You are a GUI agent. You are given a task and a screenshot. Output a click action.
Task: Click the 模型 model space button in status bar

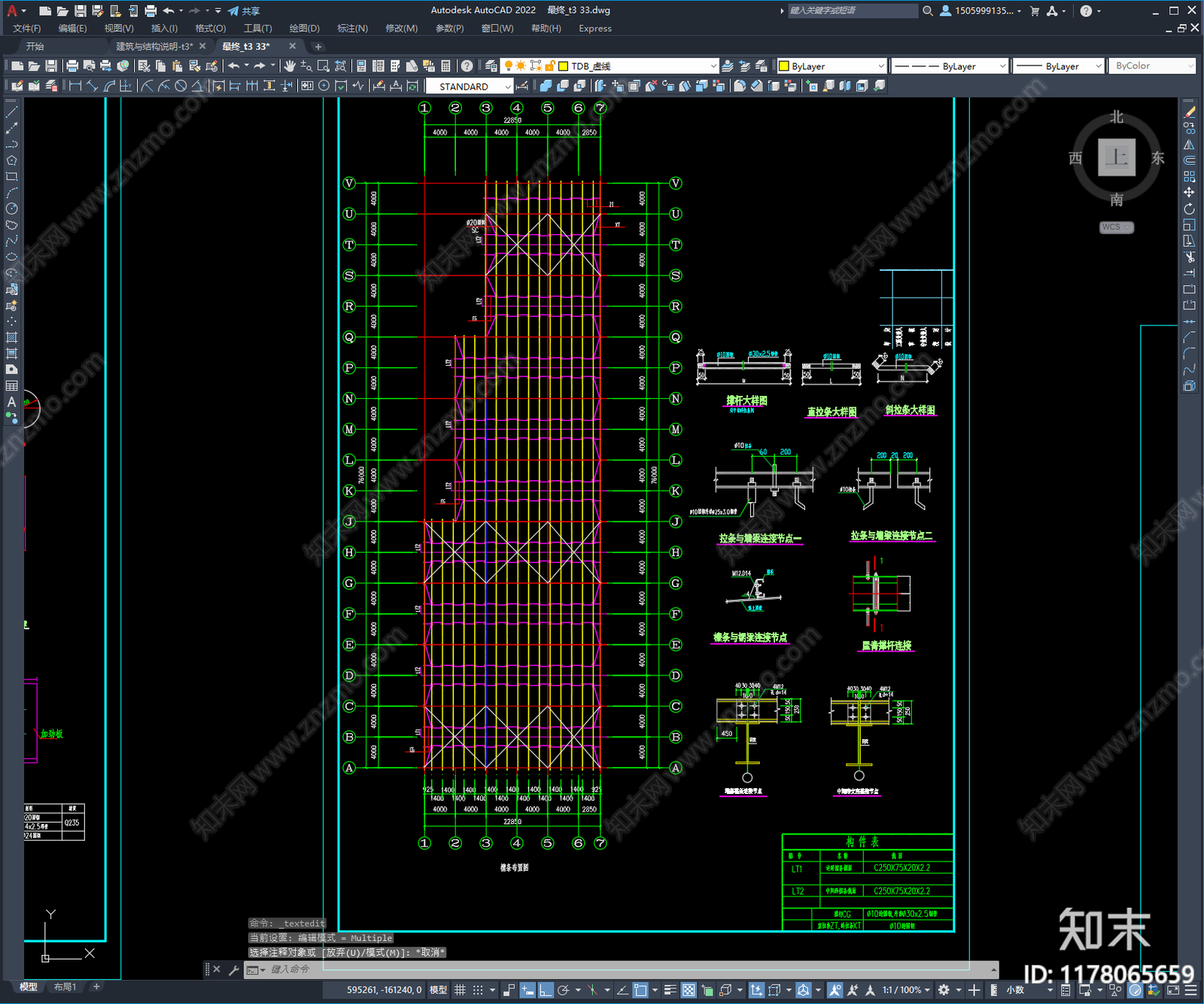coord(438,990)
